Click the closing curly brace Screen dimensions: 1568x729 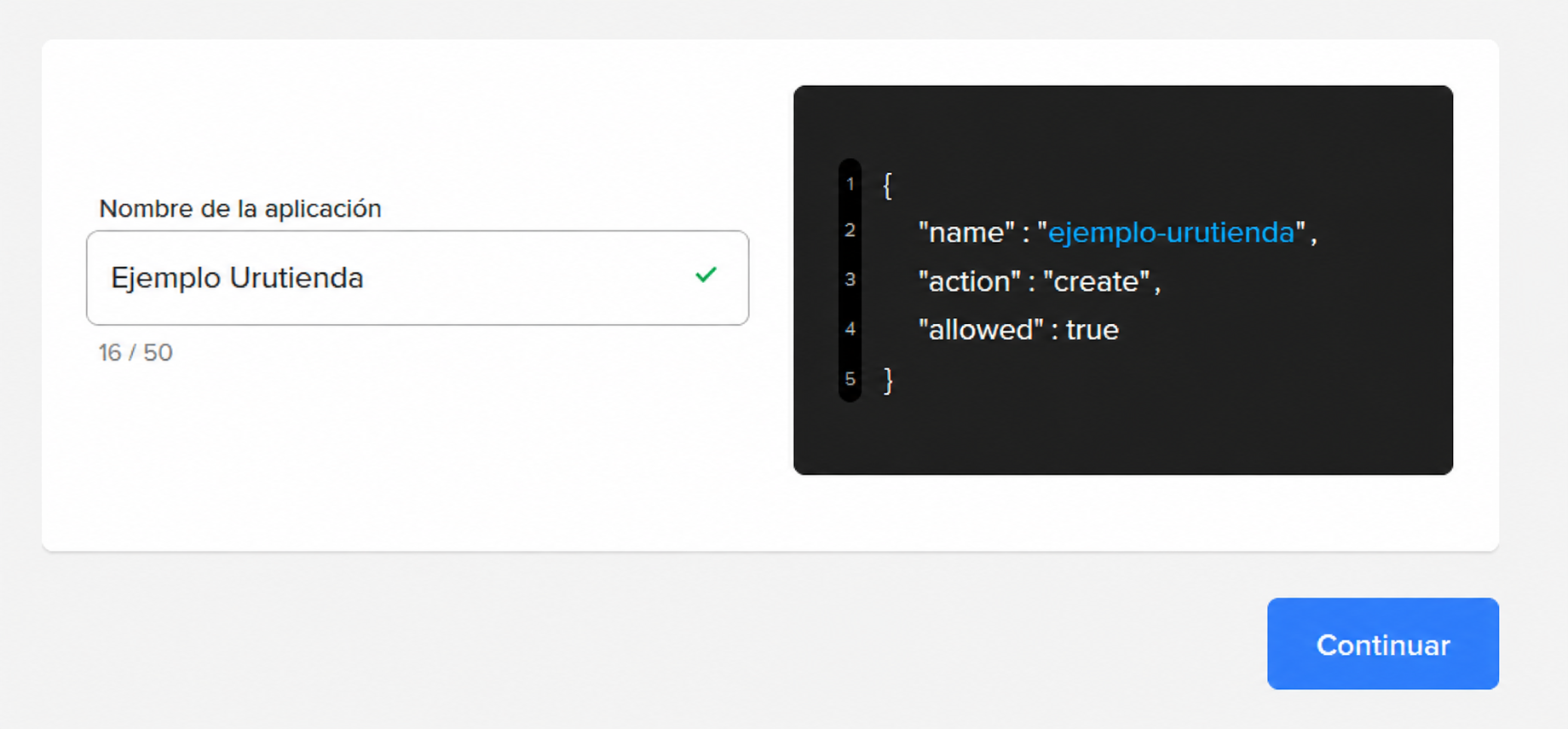pyautogui.click(x=887, y=379)
